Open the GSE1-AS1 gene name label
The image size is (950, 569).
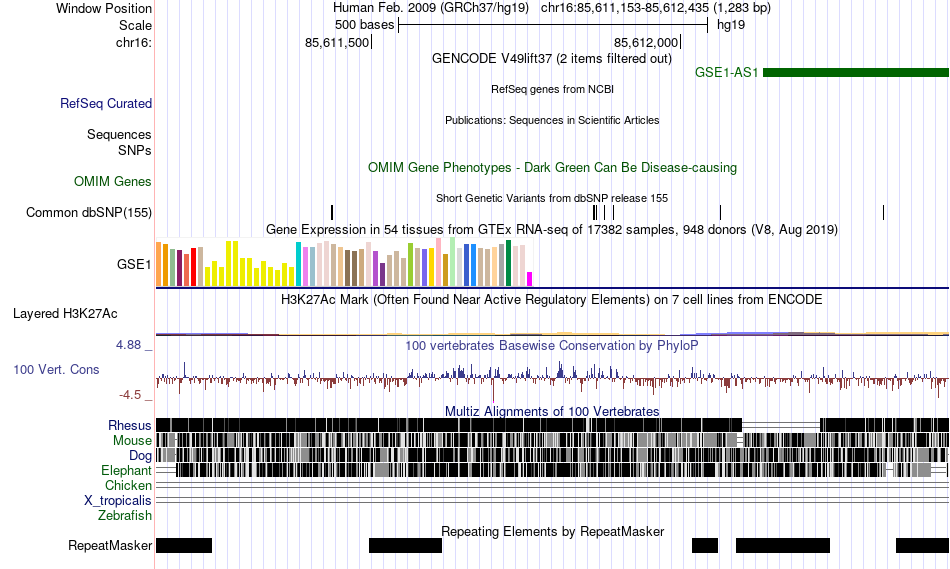click(726, 73)
